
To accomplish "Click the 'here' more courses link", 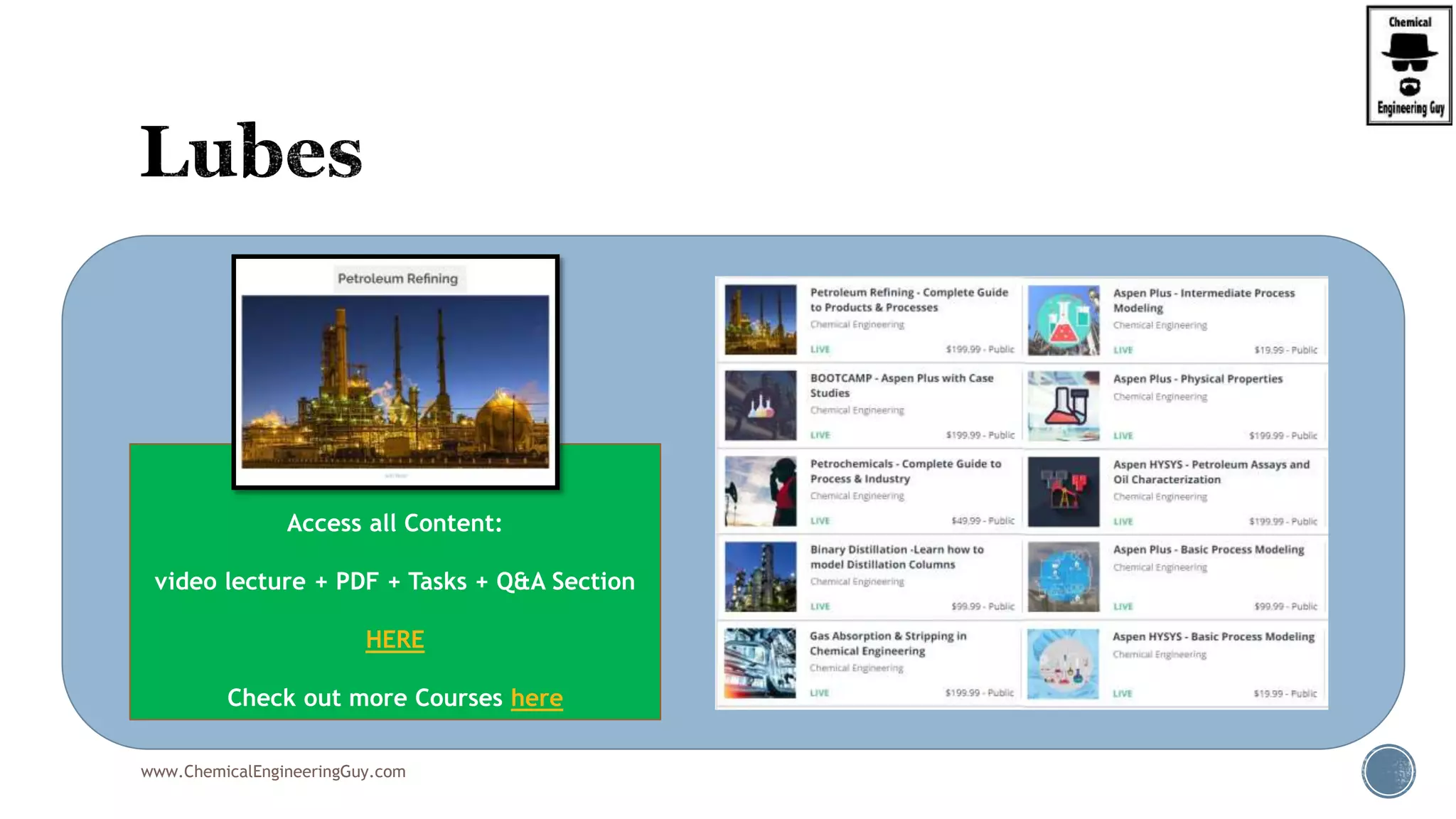I will 537,698.
